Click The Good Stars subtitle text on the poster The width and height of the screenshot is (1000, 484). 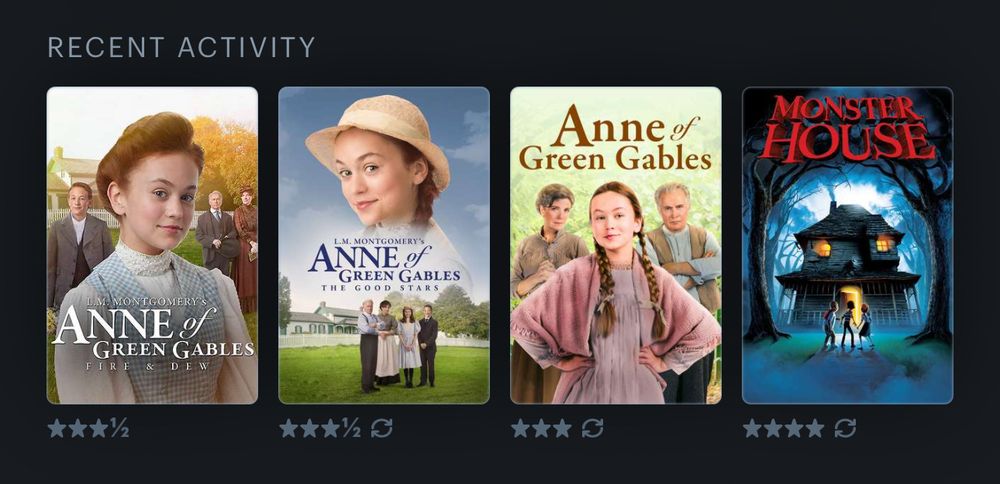[x=384, y=288]
